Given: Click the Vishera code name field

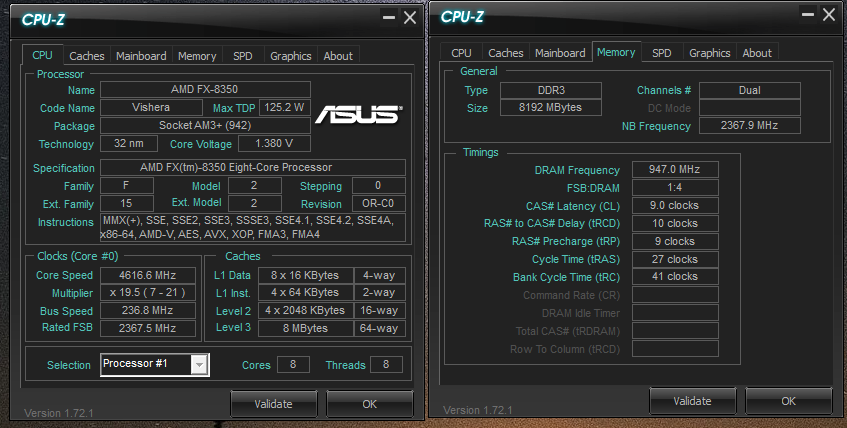Looking at the screenshot, I should (x=151, y=108).
